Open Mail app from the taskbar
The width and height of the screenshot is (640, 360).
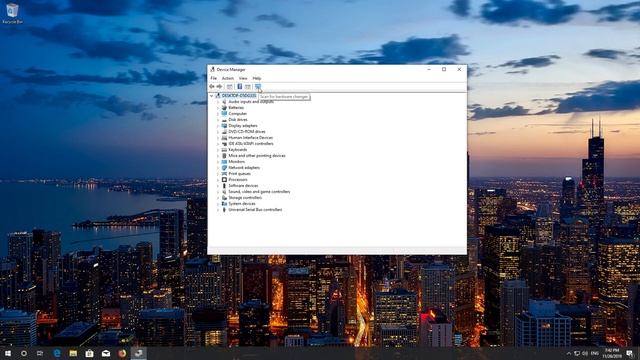106,353
